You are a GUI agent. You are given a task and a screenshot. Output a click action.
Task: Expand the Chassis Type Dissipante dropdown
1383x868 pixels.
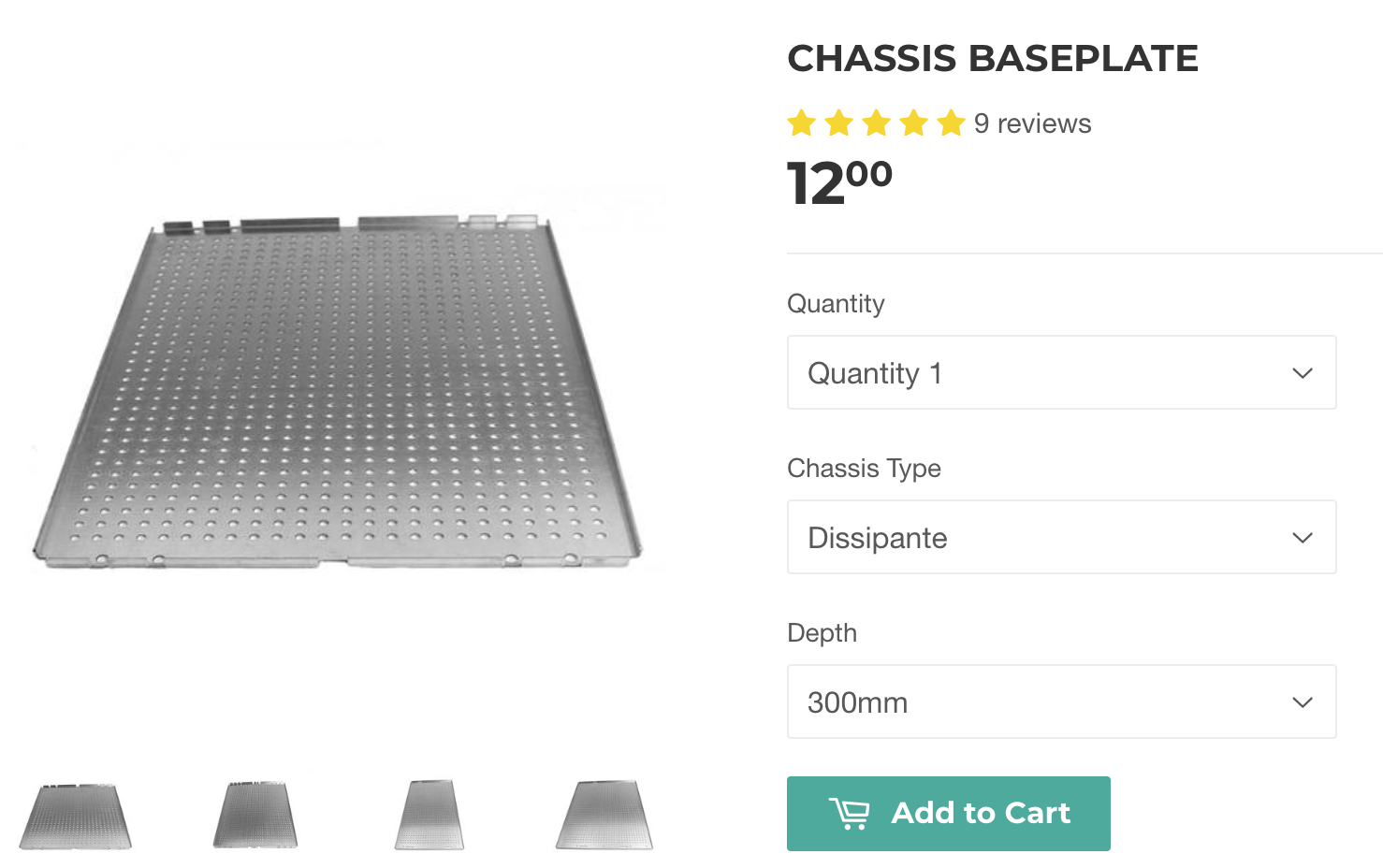[1061, 537]
